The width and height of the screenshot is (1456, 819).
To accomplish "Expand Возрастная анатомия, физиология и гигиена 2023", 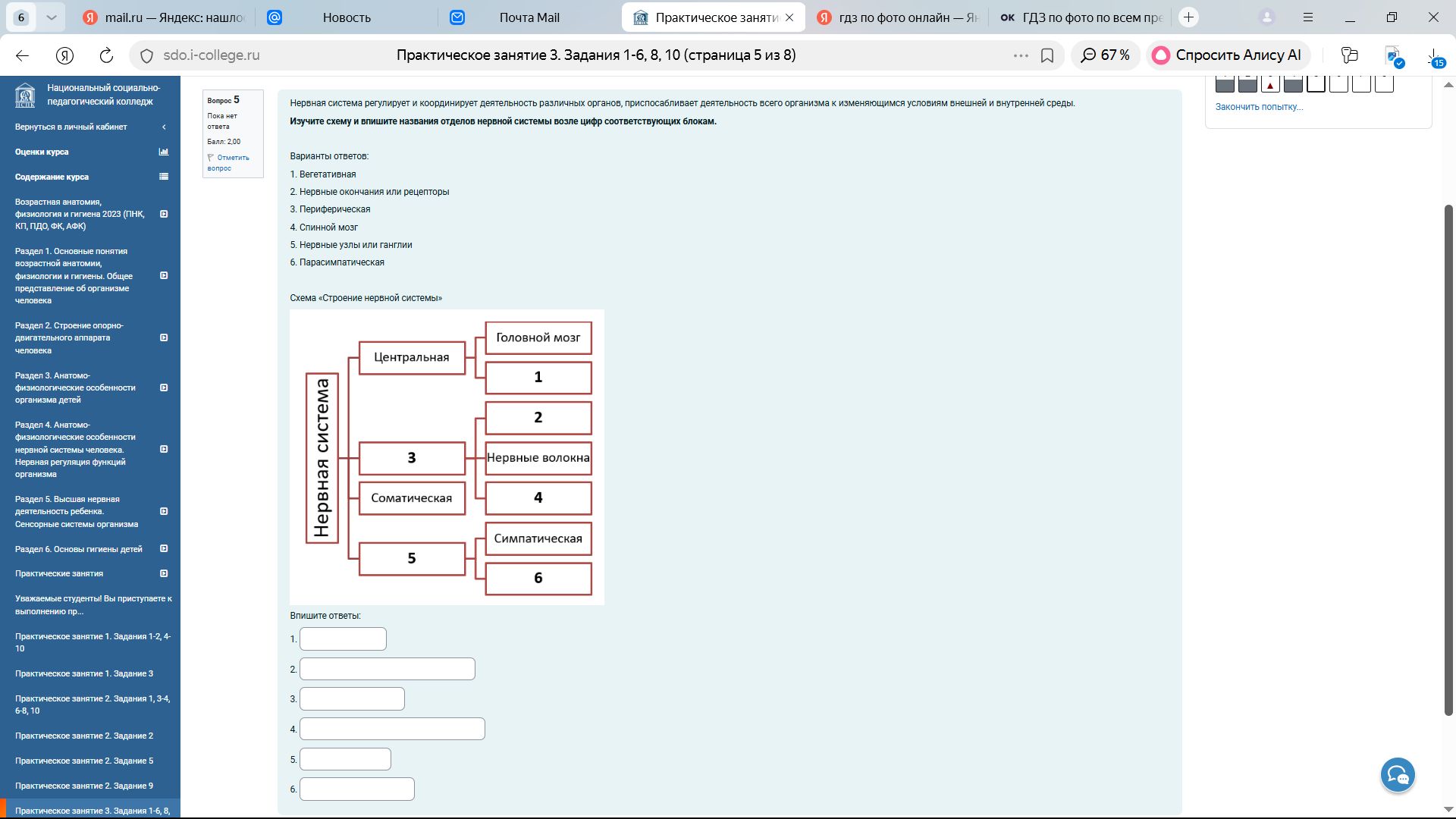I will 164,214.
